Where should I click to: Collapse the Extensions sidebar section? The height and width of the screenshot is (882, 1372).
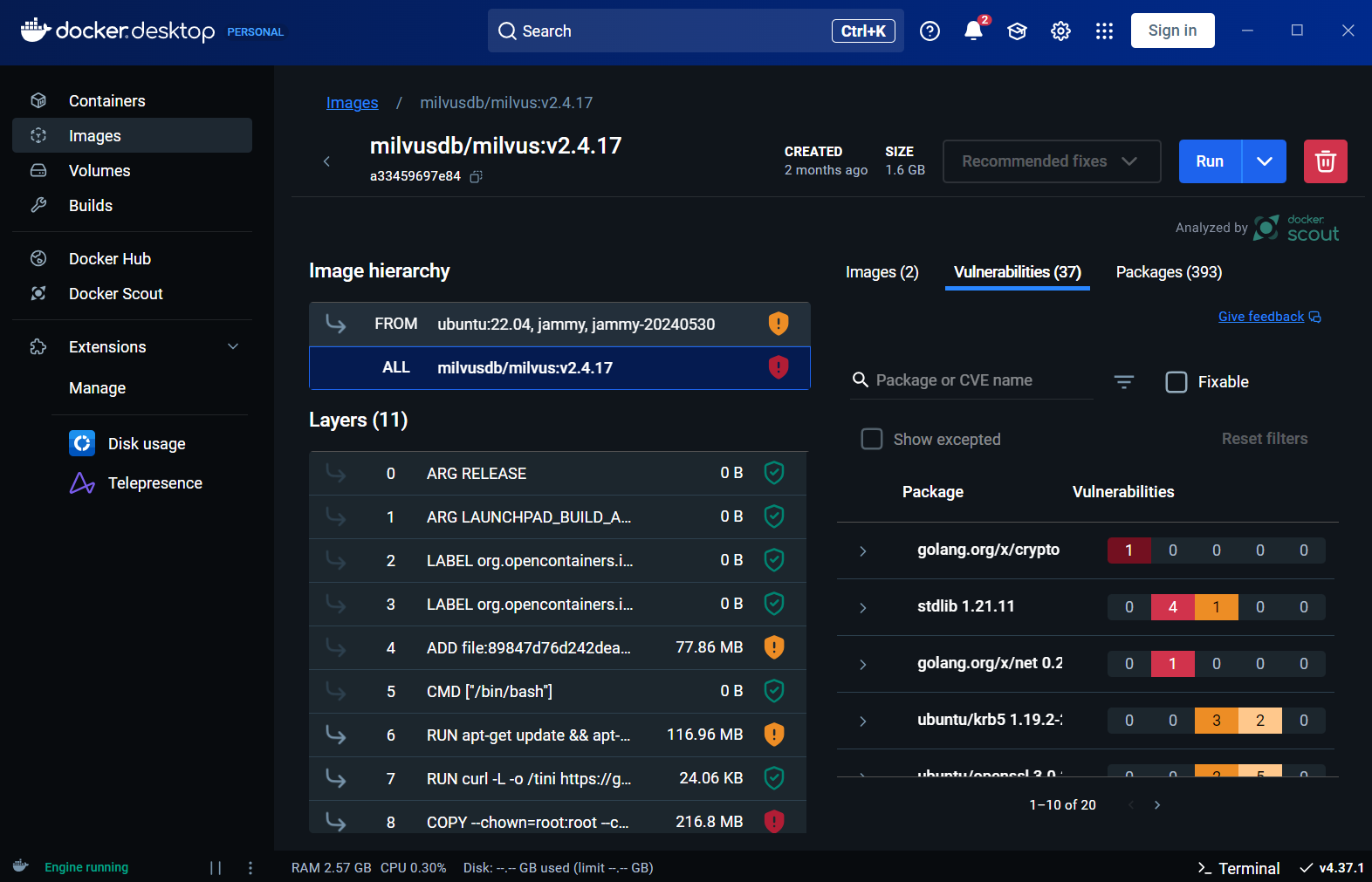(233, 346)
